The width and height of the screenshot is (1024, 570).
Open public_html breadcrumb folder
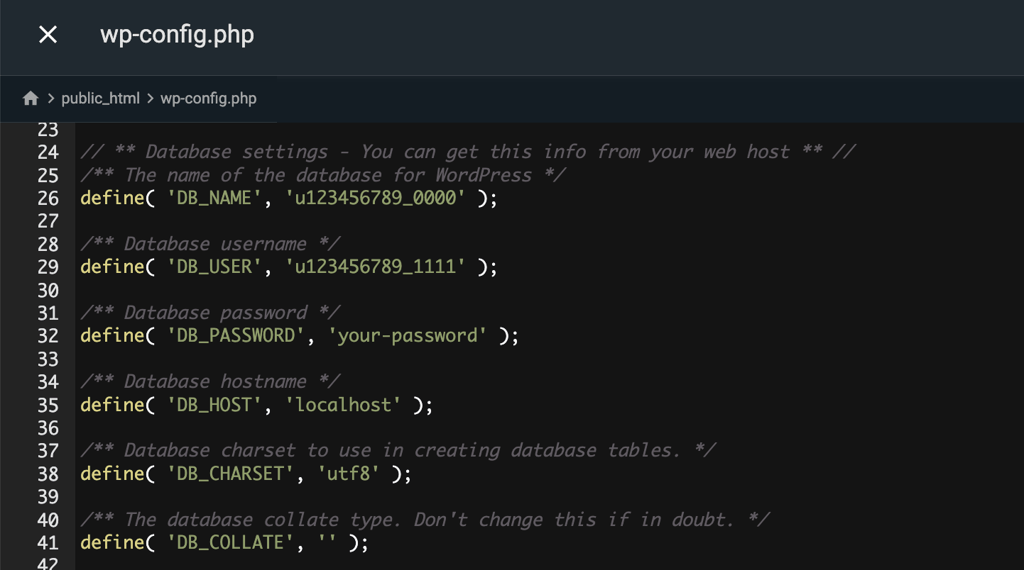click(101, 99)
